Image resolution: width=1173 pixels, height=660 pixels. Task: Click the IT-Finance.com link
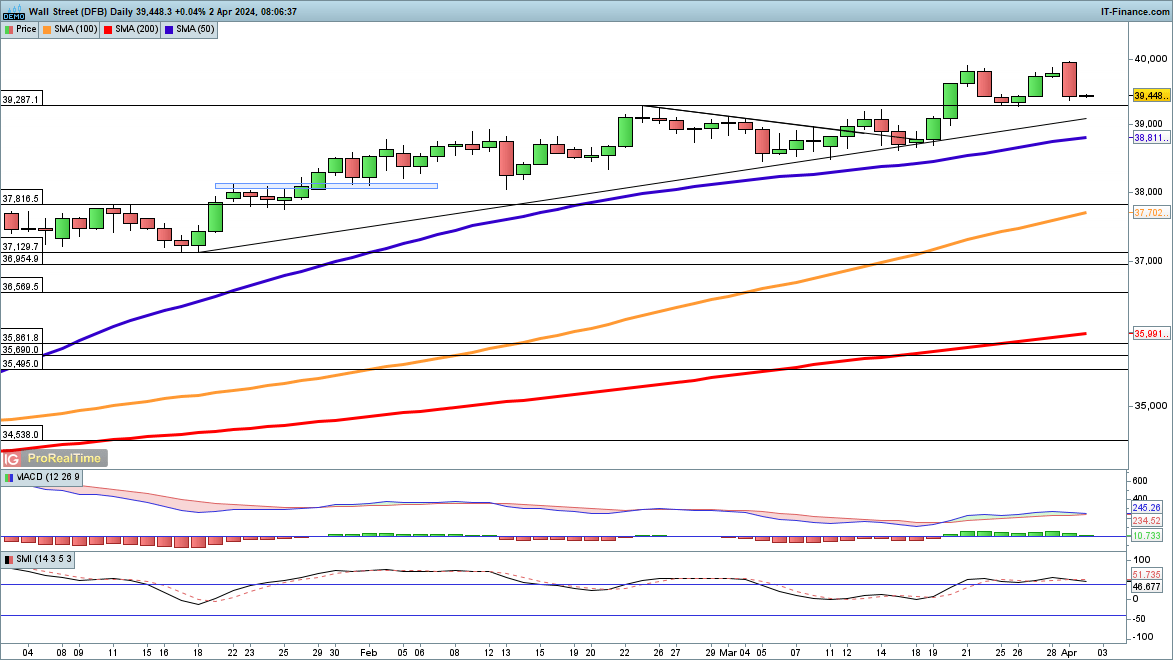(x=1134, y=11)
